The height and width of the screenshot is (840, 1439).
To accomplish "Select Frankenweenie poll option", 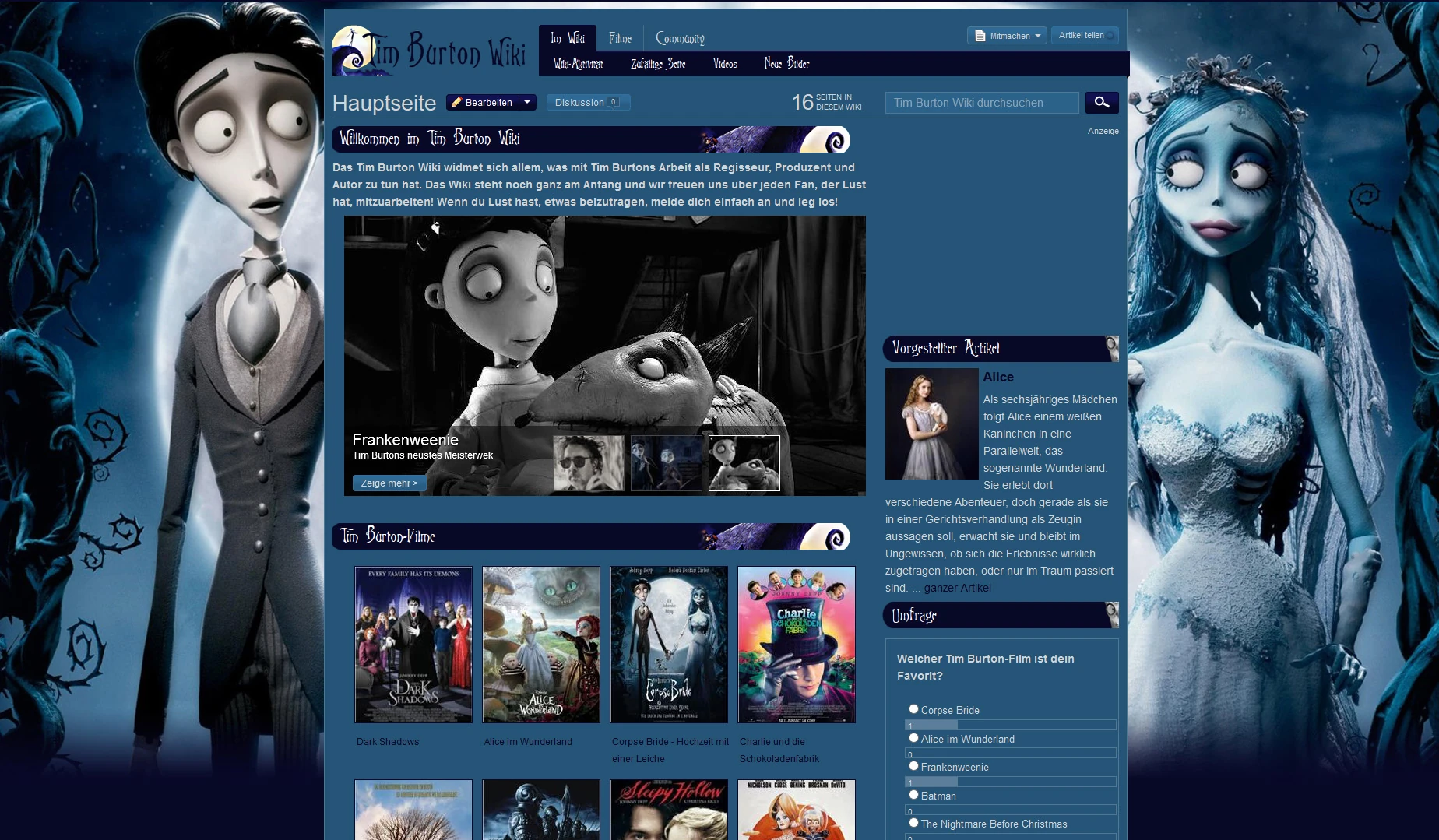I will (x=913, y=766).
